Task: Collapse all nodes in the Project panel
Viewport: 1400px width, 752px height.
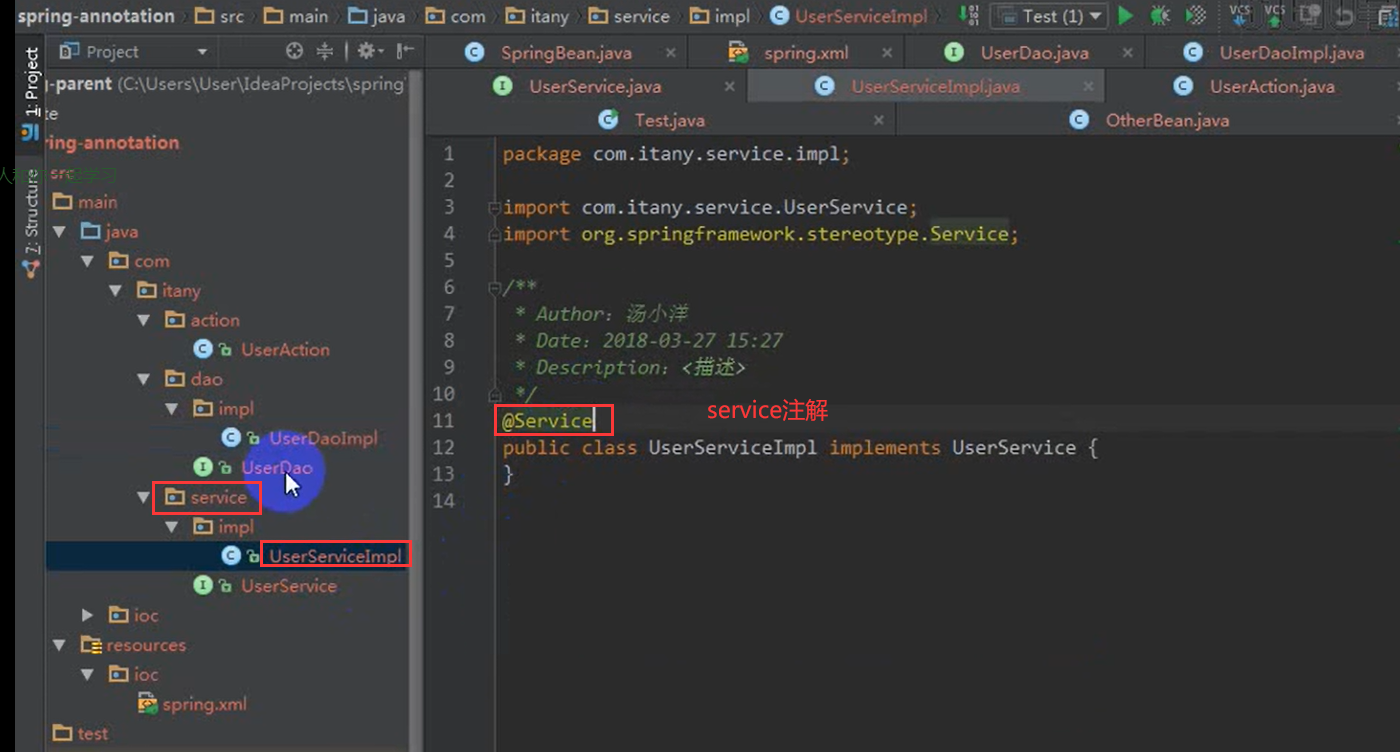Action: [x=325, y=51]
